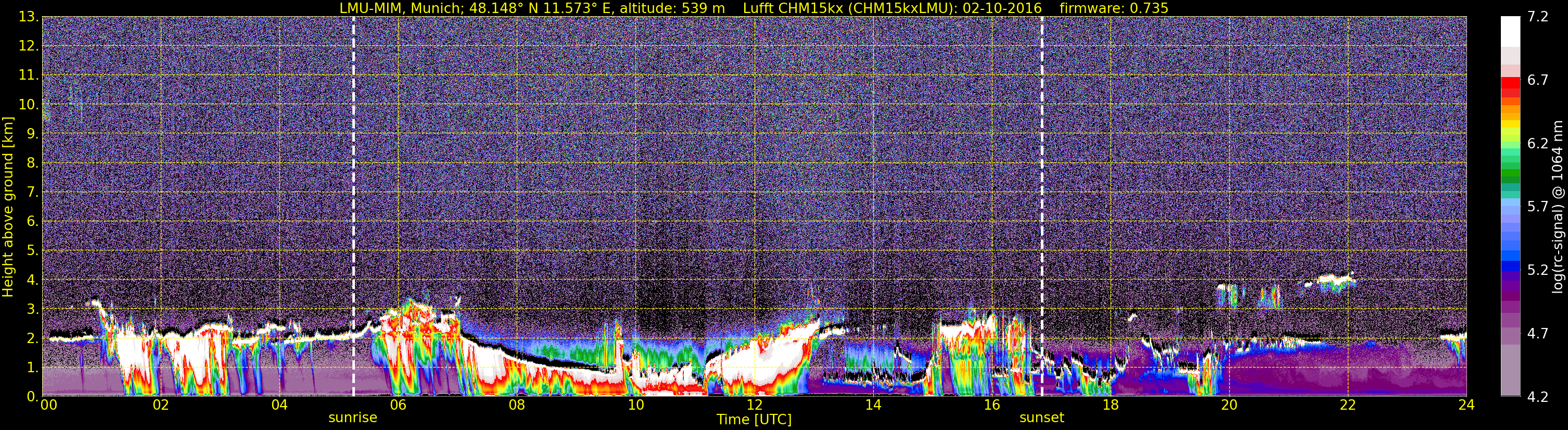
Task: Click the 'Time [UTC]' axis label
Action: [754, 420]
